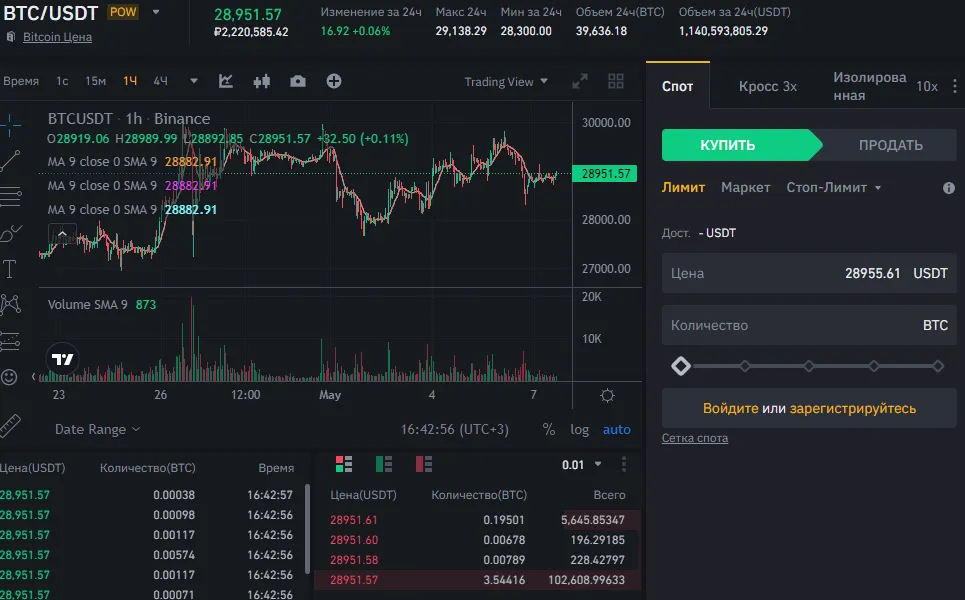Show only bids order book view
The height and width of the screenshot is (600, 965).
tap(384, 464)
